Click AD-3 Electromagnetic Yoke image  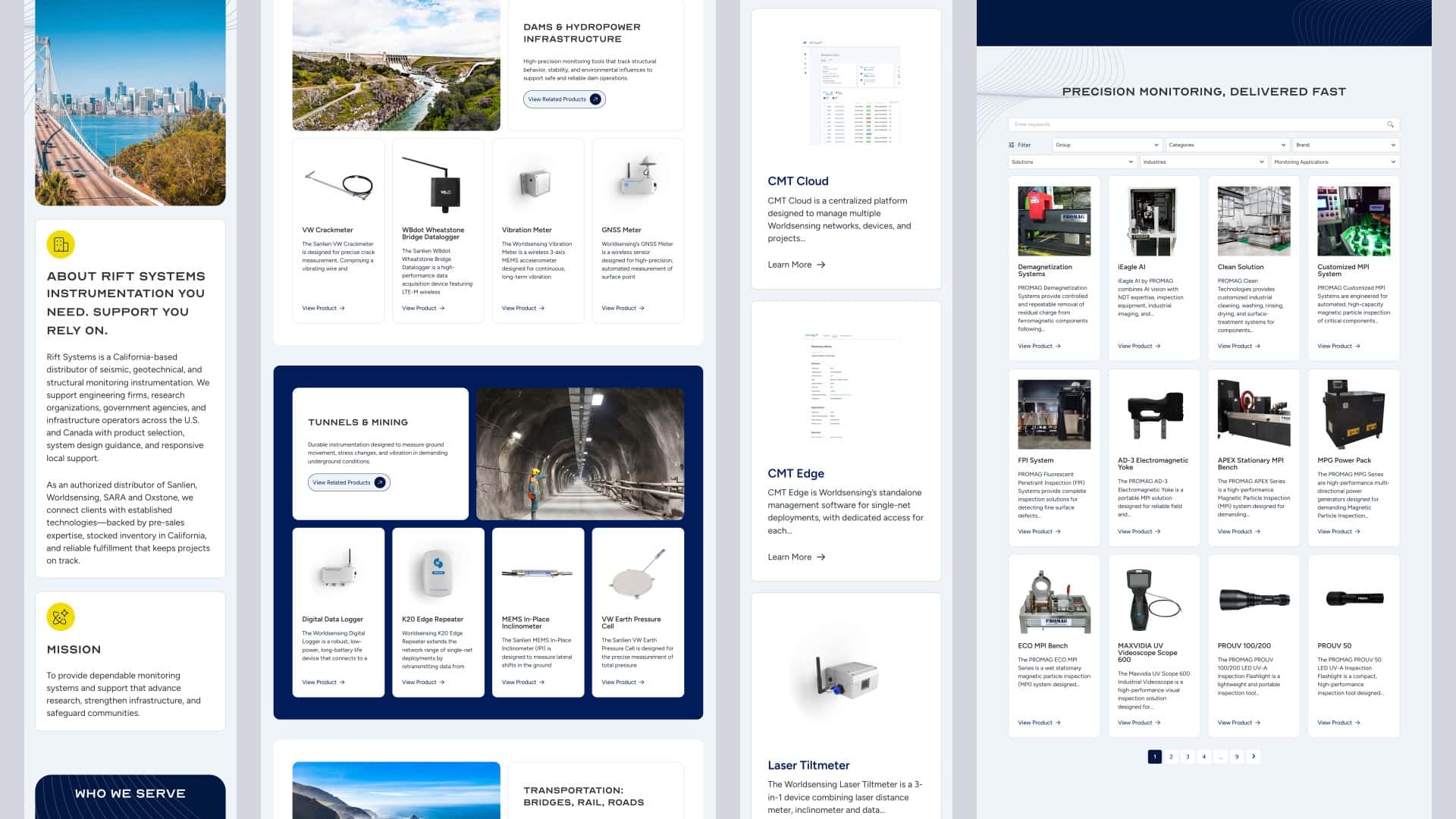click(x=1154, y=414)
